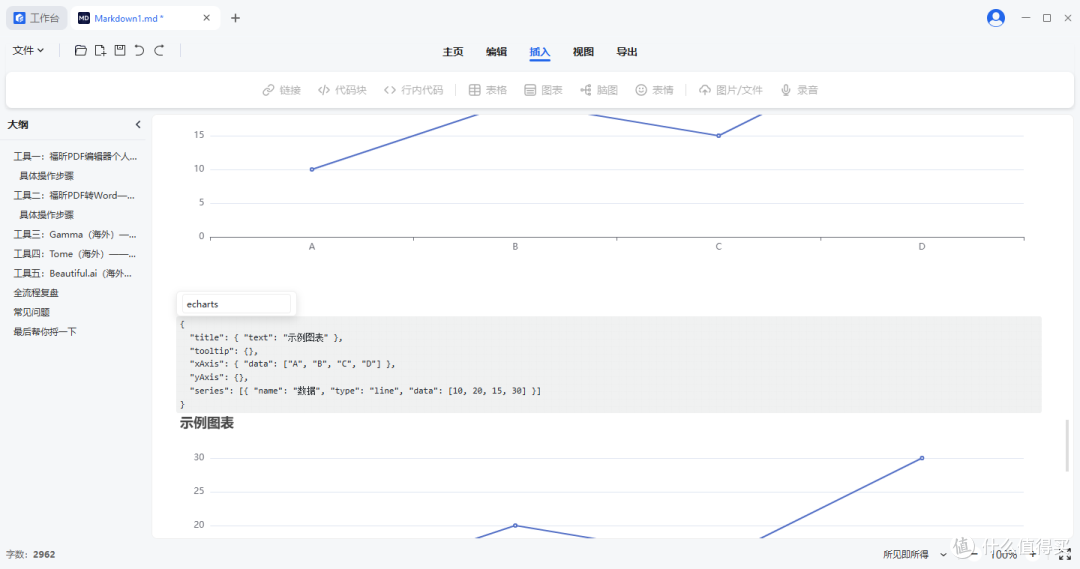Jump to outline item 全流程复盘
Viewport: 1080px width, 569px height.
[x=36, y=293]
